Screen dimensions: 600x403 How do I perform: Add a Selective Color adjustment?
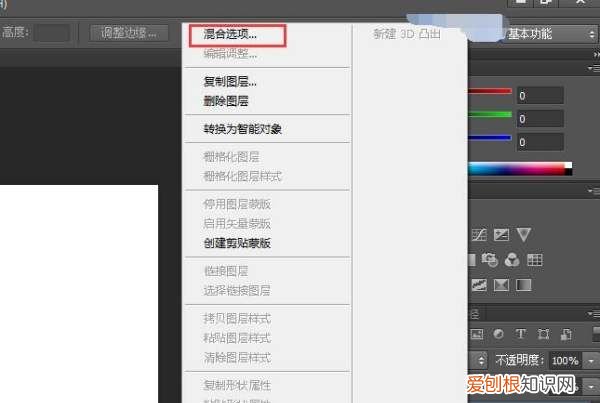pyautogui.click(x=501, y=285)
